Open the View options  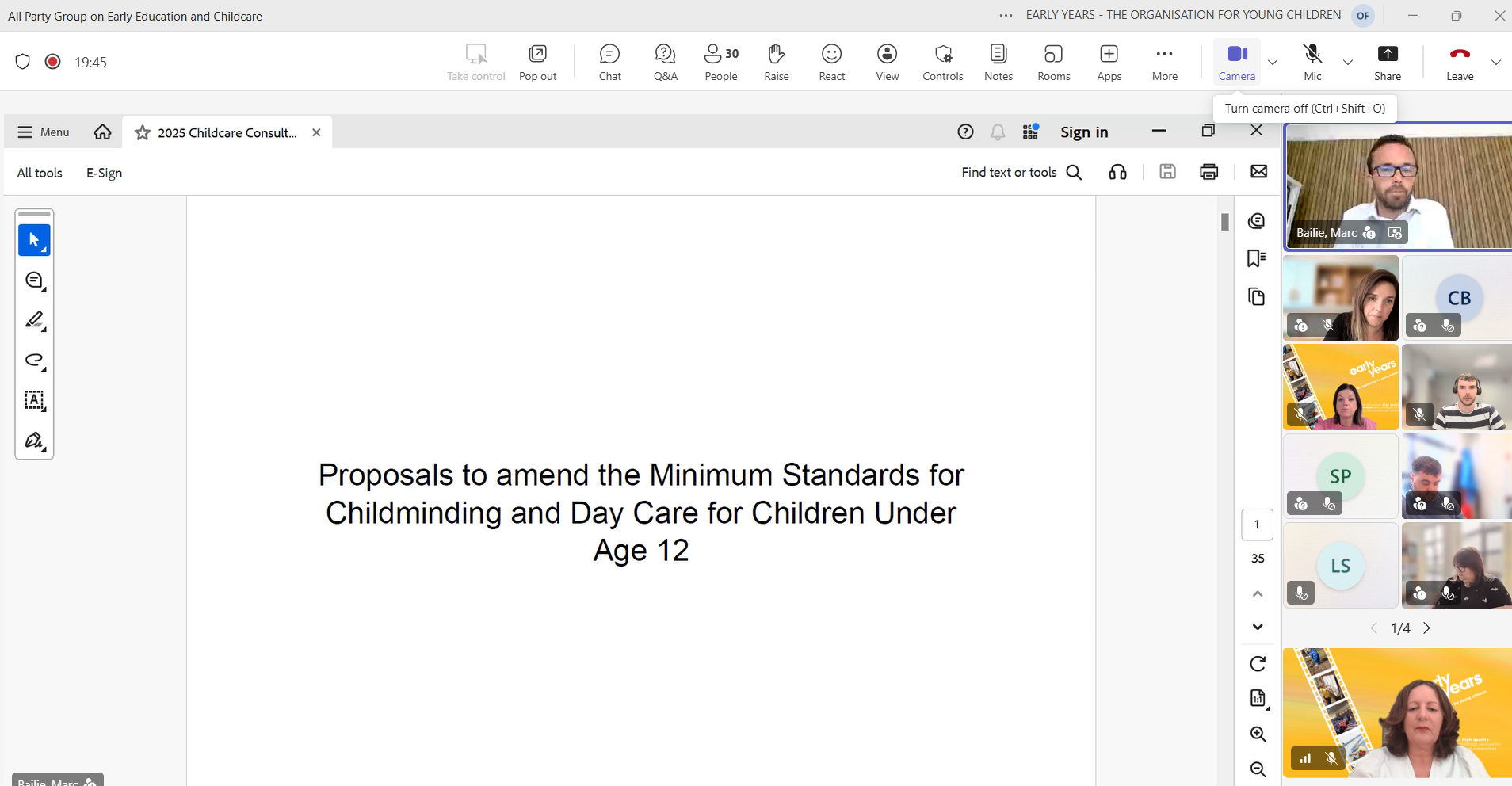[x=887, y=63]
